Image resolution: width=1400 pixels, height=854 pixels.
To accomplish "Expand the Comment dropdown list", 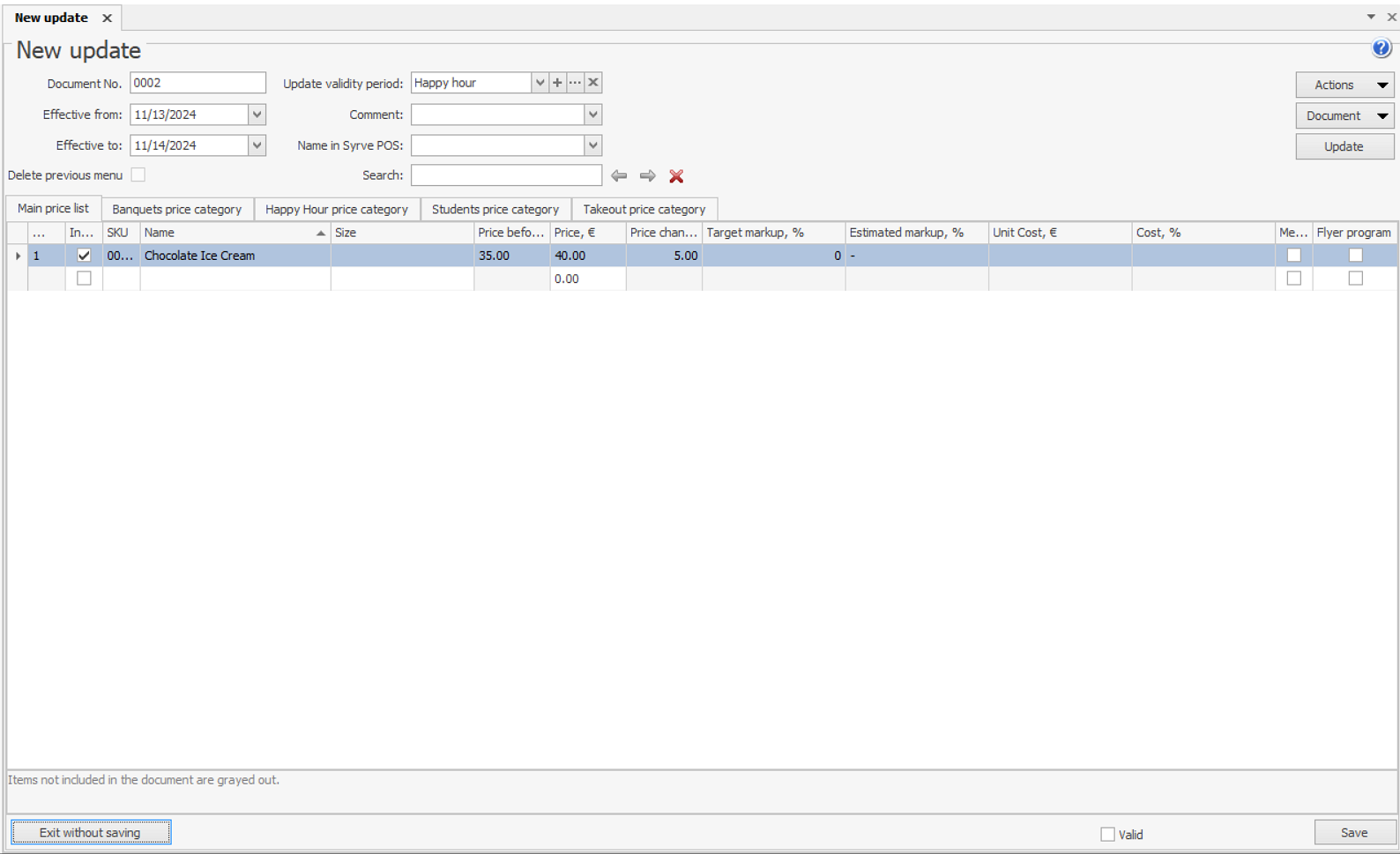I will point(593,115).
